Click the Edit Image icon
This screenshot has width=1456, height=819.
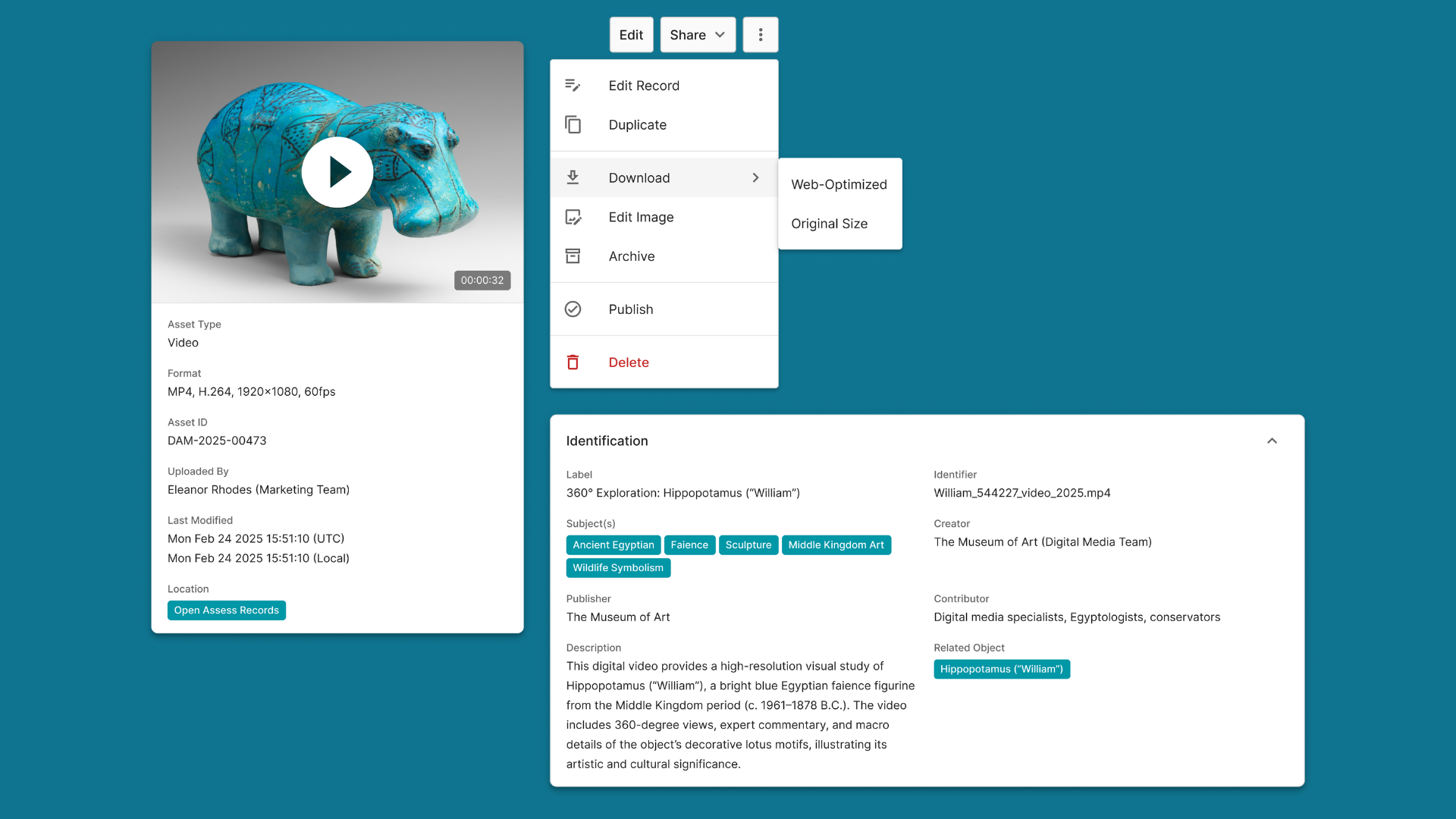tap(573, 218)
